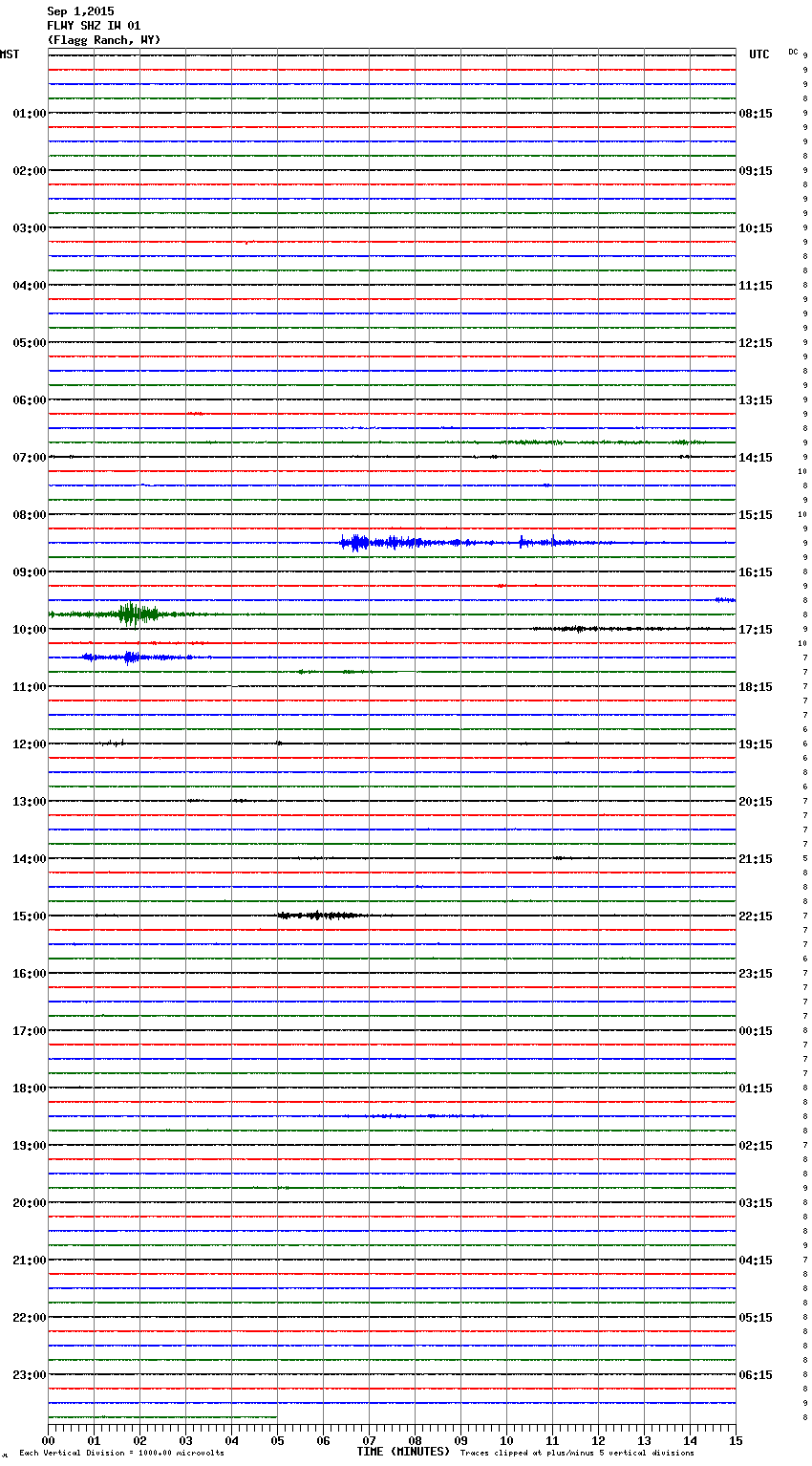Screen dimensions: 812x1466
Task: Click the end of the final green trace
Action: click(x=276, y=1417)
